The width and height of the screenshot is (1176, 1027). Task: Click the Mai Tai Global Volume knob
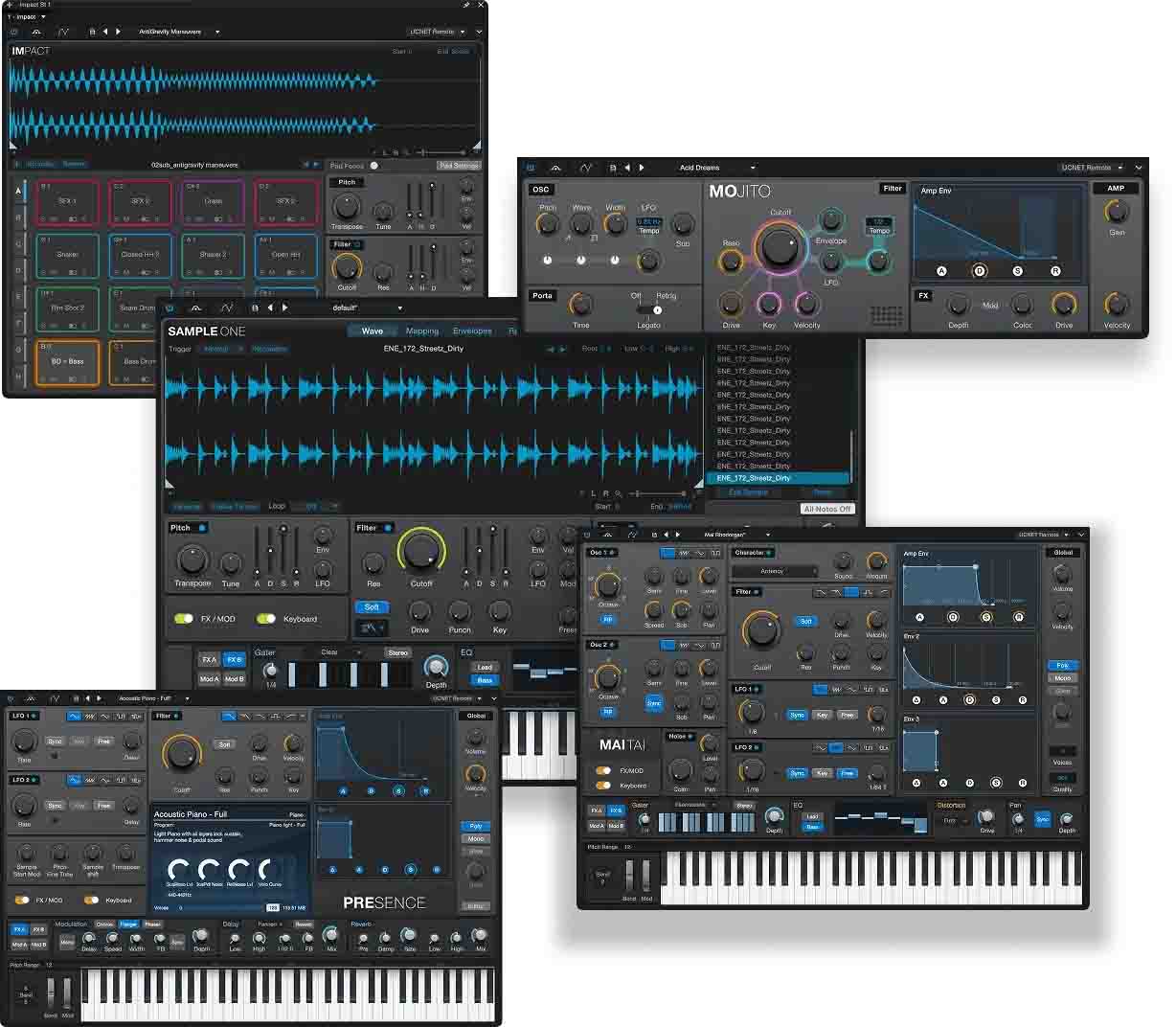click(x=1062, y=573)
